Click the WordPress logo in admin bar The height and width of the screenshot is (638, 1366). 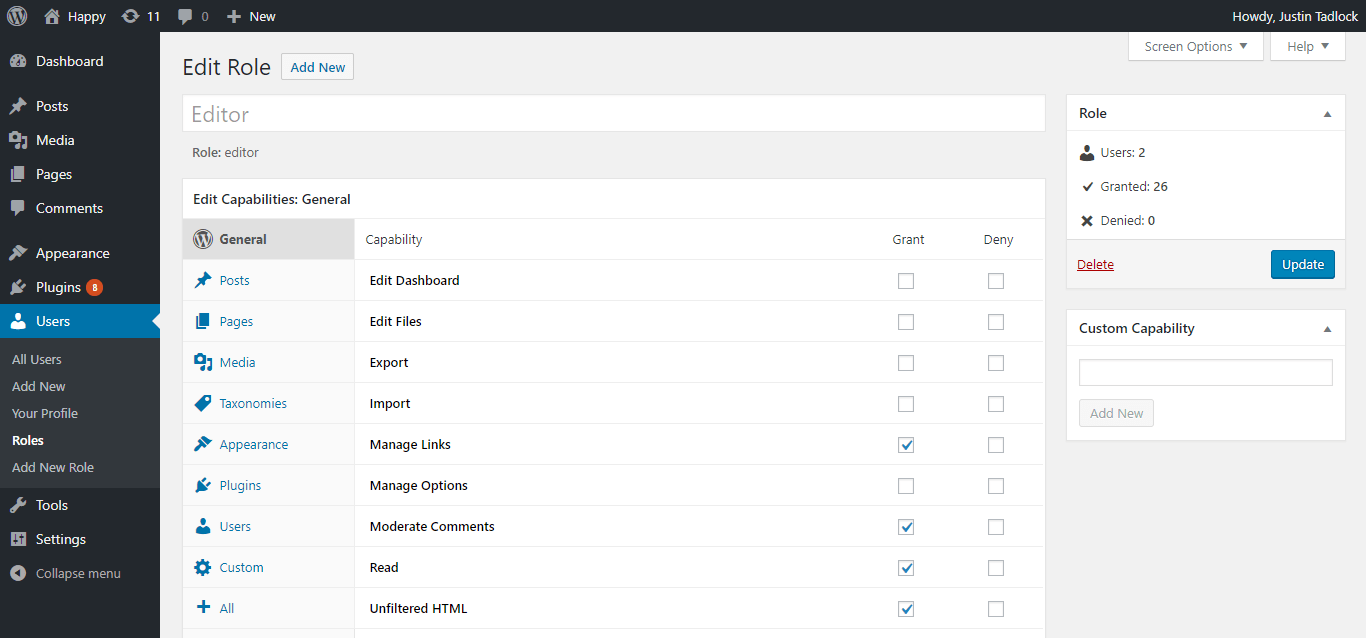16,16
